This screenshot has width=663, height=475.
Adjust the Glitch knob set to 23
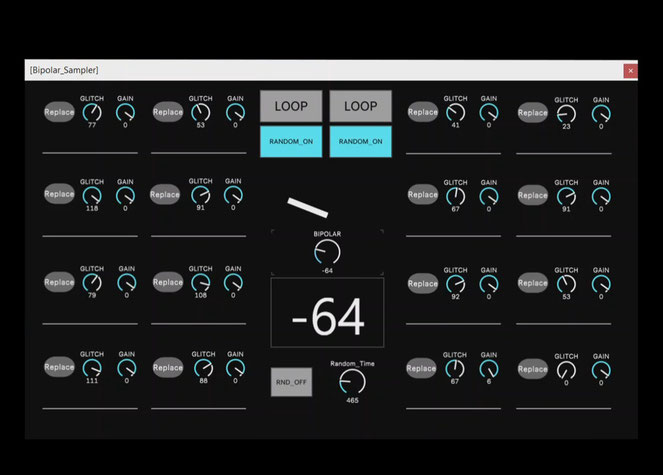(x=566, y=114)
